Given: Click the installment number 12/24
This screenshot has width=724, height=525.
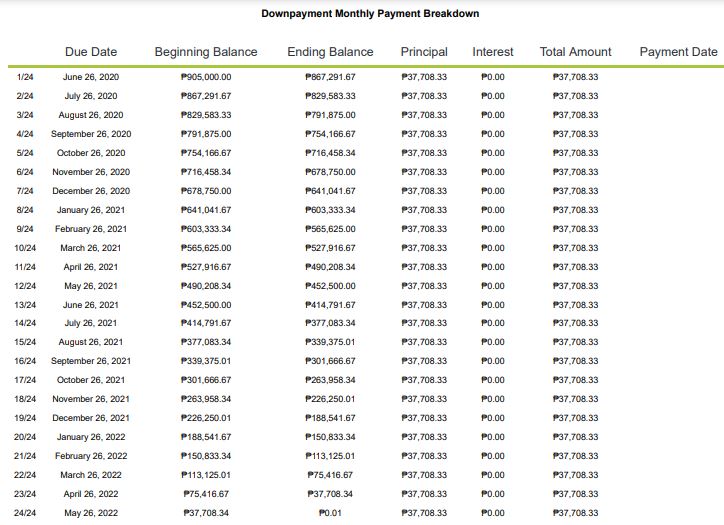Looking at the screenshot, I should [26, 286].
